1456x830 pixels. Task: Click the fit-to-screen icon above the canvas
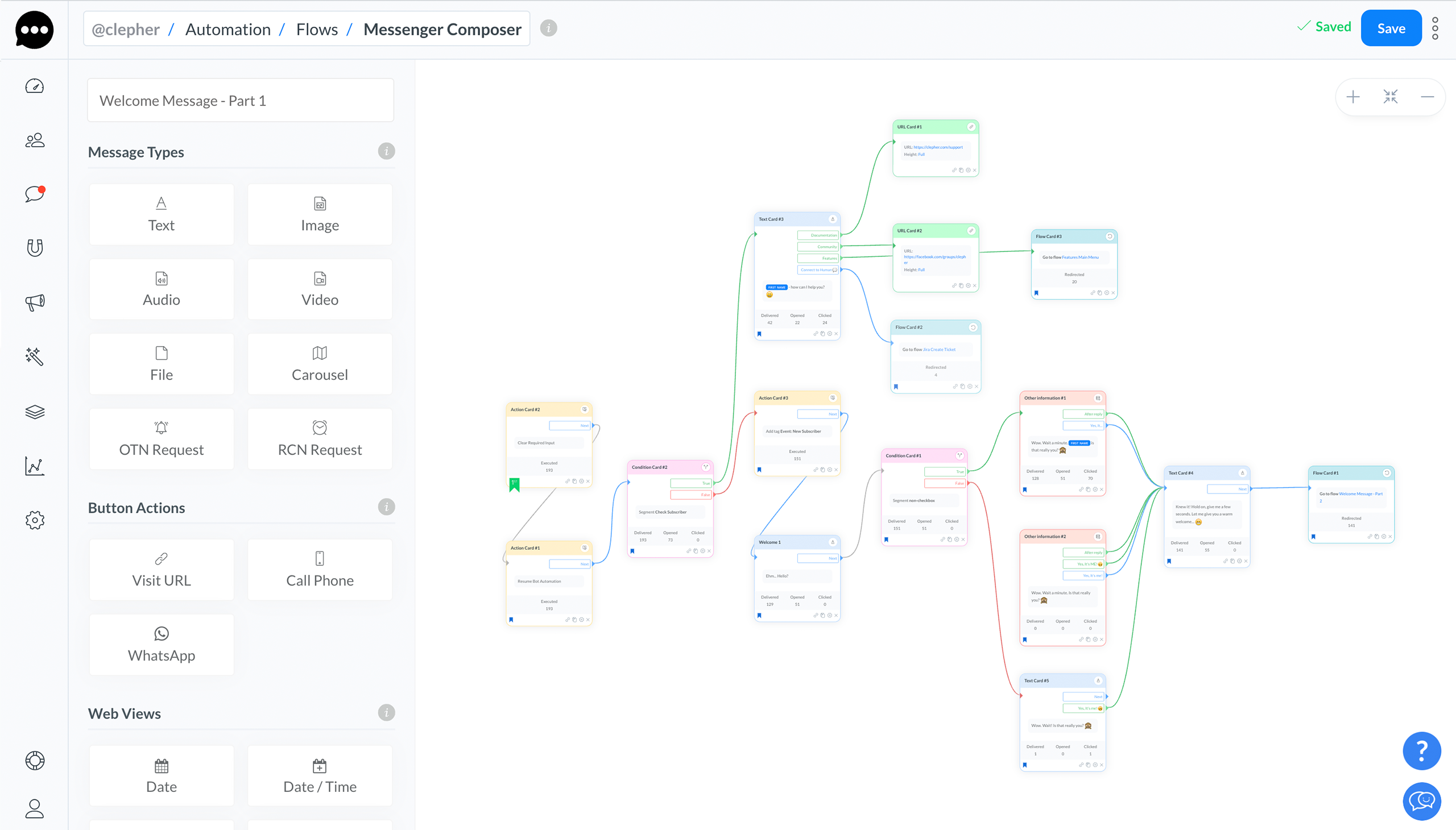(x=1391, y=97)
